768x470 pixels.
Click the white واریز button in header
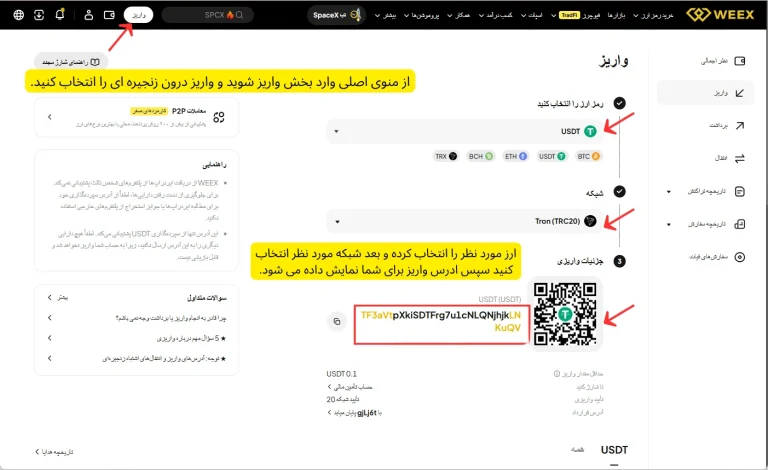point(138,15)
